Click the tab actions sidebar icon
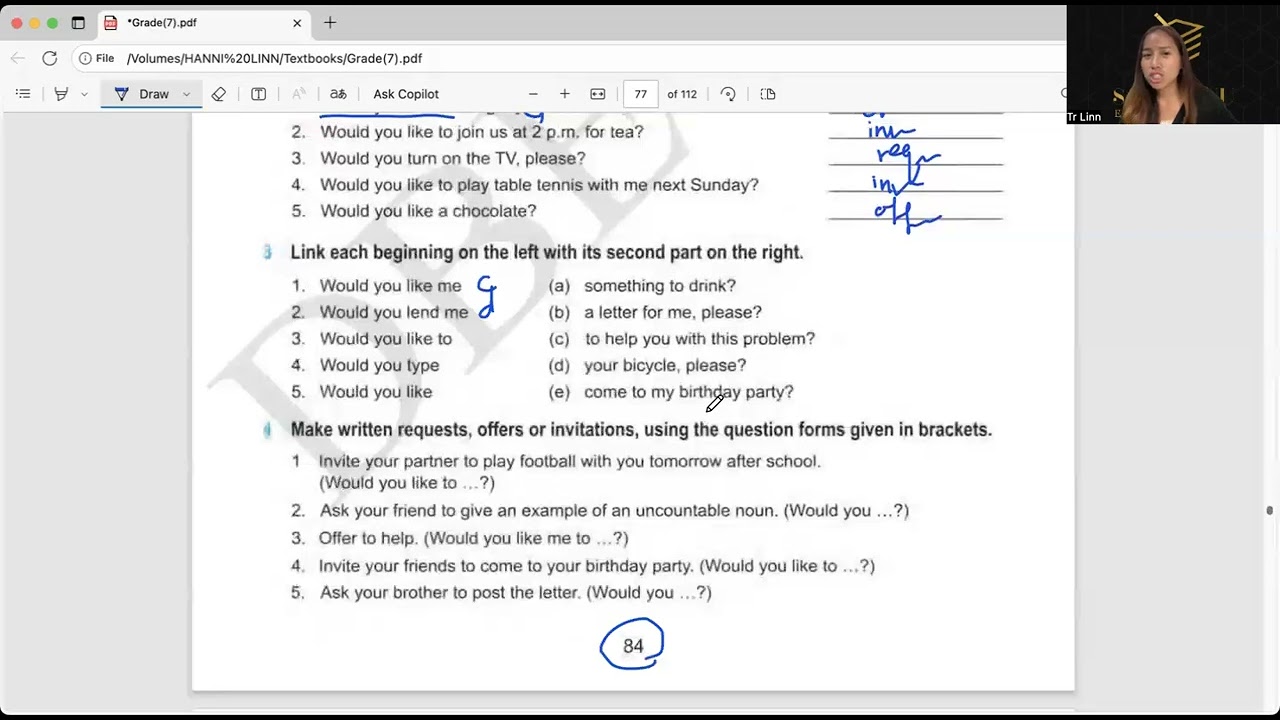Screen dimensions: 1280x720 click(78, 22)
